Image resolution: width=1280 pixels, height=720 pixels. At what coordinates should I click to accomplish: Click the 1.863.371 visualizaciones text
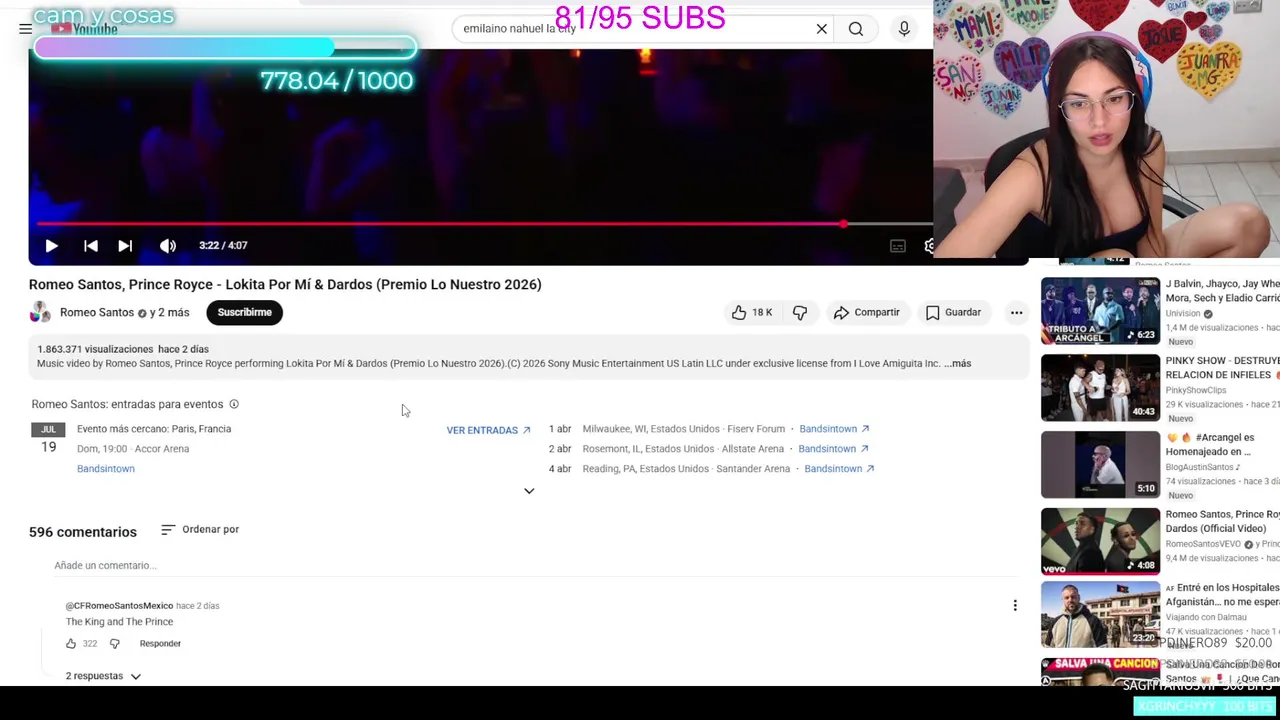coord(95,349)
